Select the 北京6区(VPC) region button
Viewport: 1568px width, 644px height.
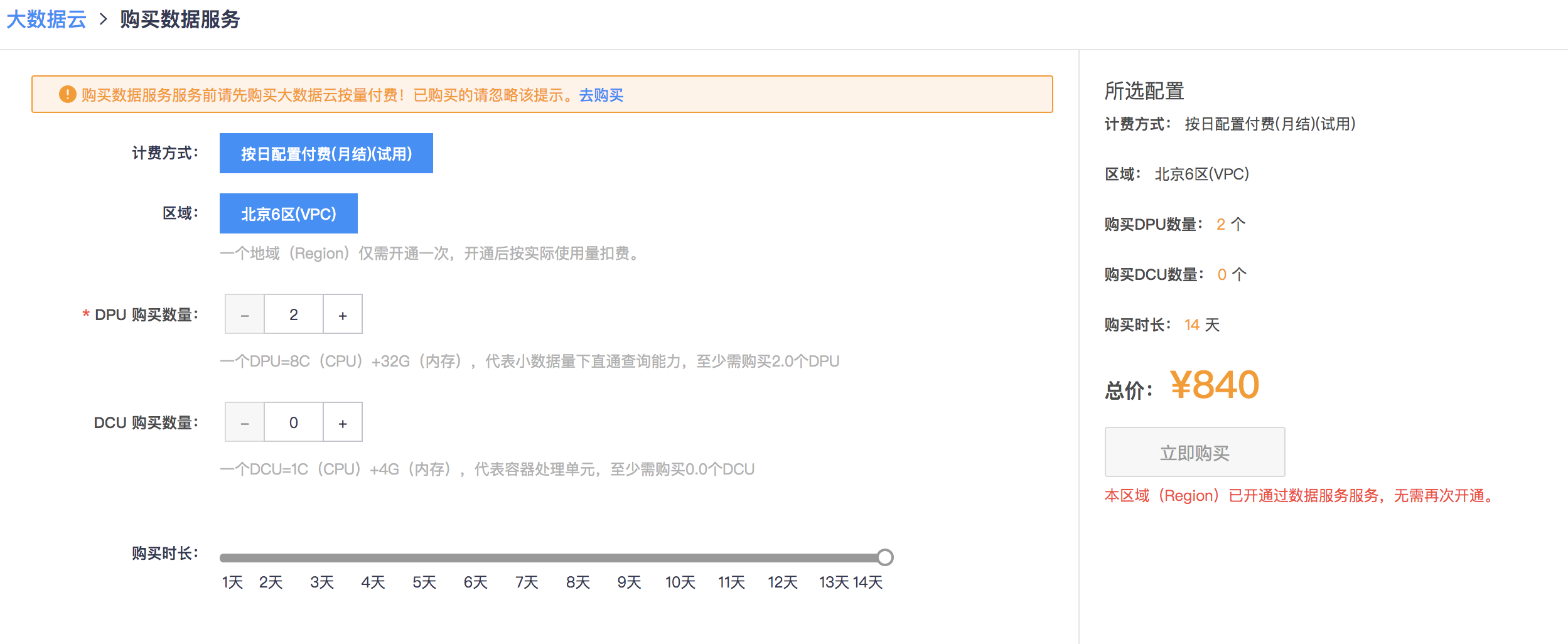(x=288, y=213)
